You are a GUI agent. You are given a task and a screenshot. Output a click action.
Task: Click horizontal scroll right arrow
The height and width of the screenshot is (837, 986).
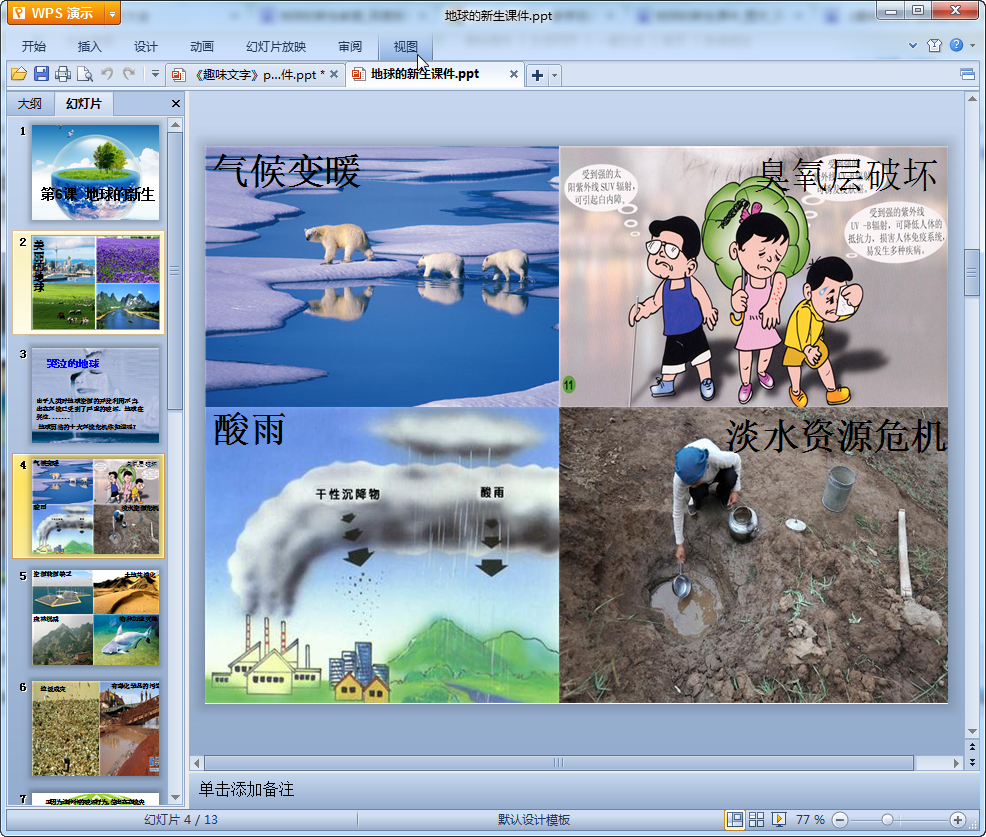pos(956,763)
